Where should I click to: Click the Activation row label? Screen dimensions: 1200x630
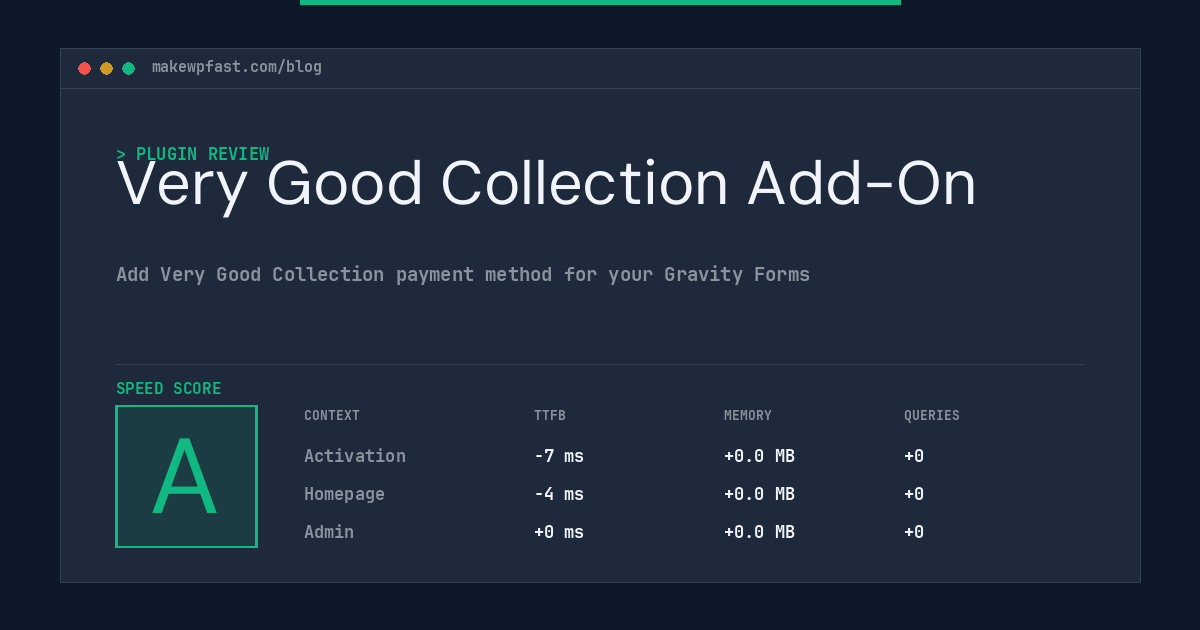point(355,456)
